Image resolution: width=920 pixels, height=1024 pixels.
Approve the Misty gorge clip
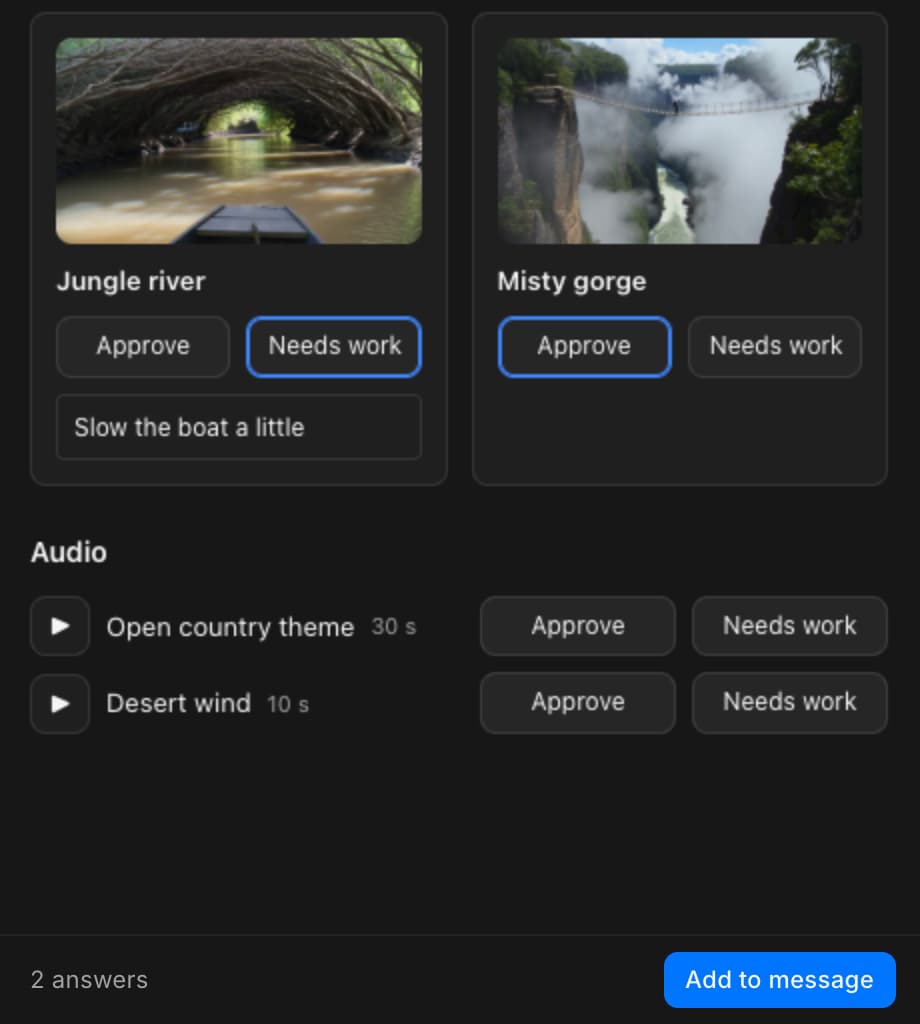click(x=584, y=346)
